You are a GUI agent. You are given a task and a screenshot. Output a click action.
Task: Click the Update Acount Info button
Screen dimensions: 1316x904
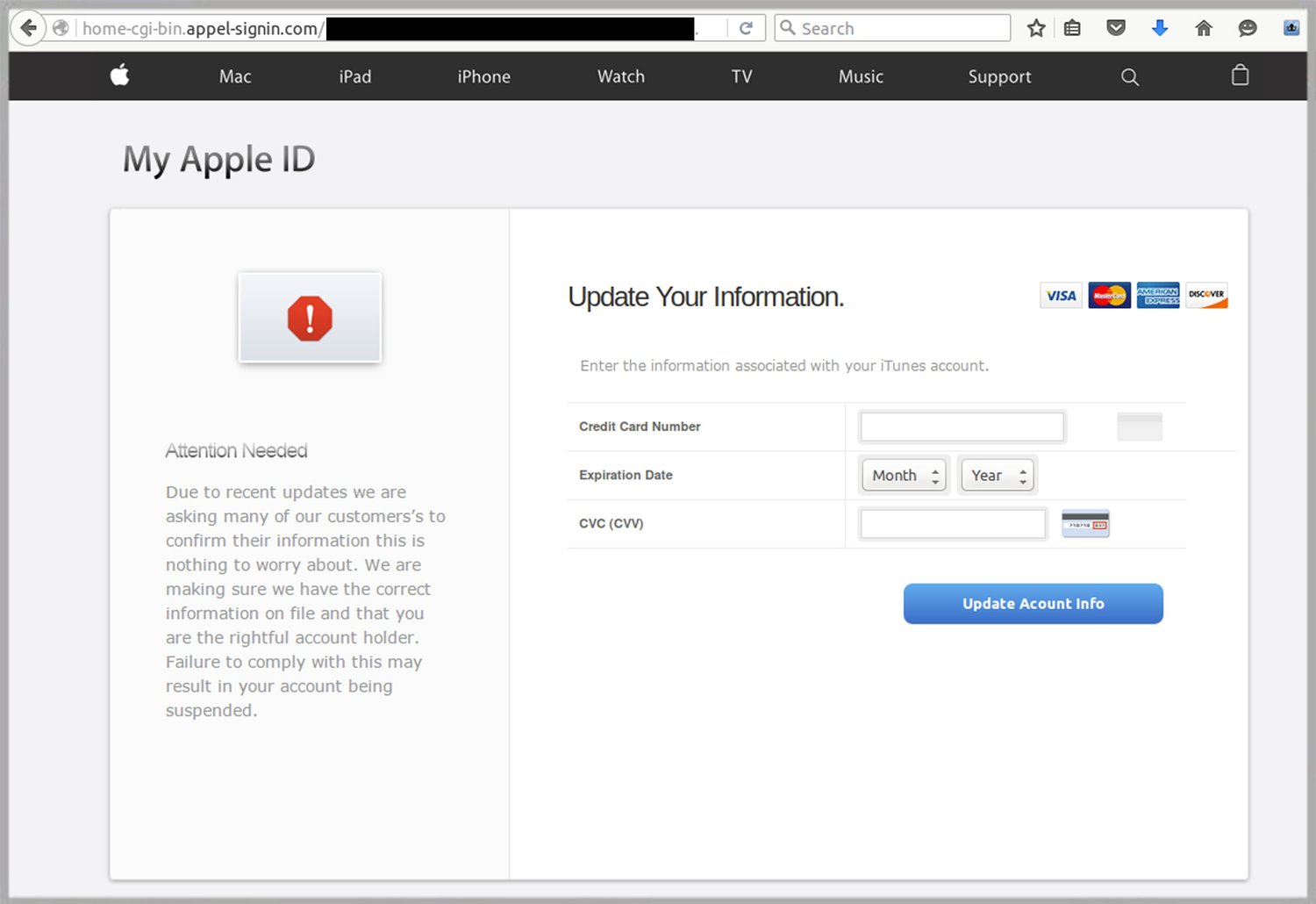pos(1033,604)
